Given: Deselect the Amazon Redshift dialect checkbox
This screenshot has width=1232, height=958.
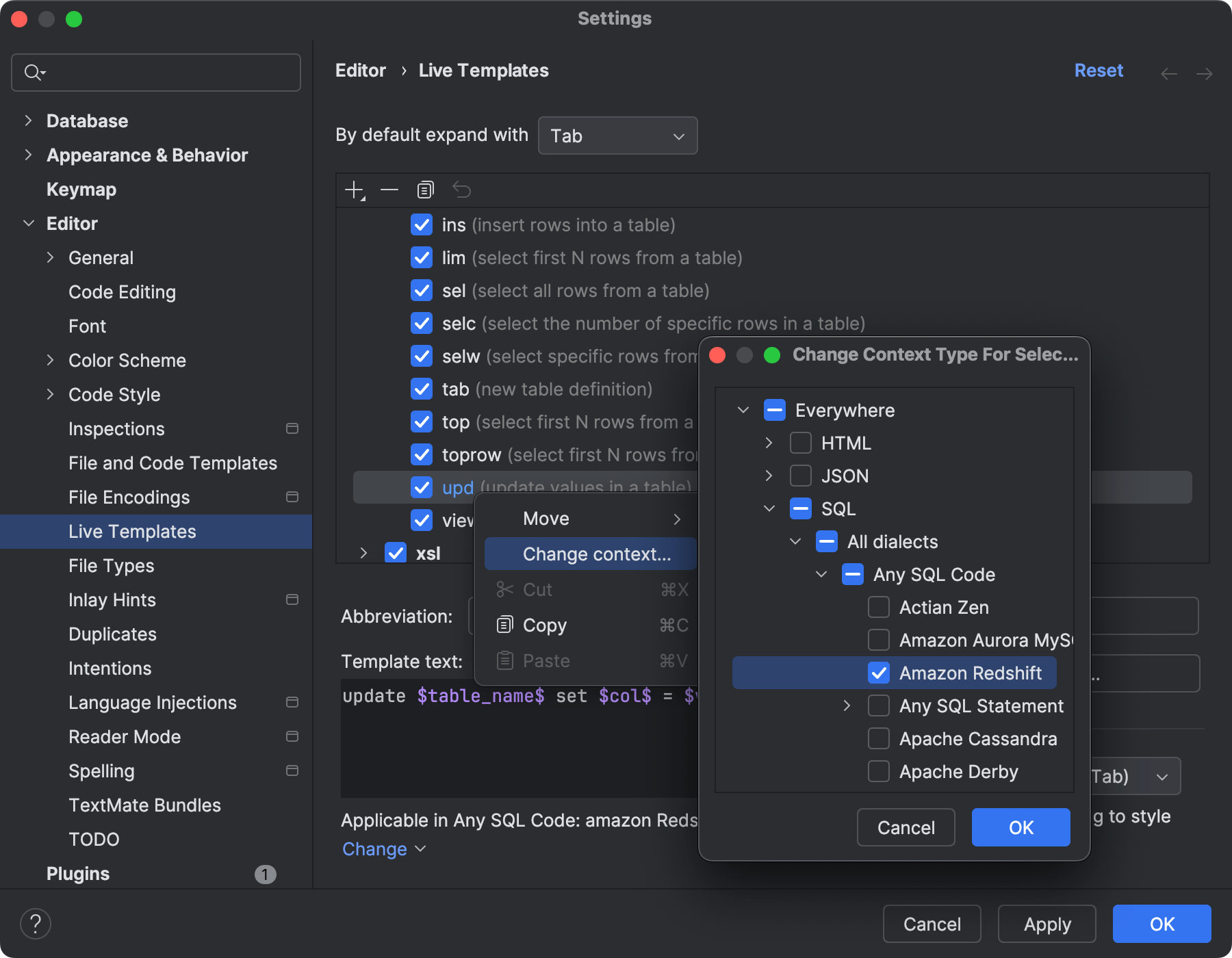Looking at the screenshot, I should click(x=879, y=673).
